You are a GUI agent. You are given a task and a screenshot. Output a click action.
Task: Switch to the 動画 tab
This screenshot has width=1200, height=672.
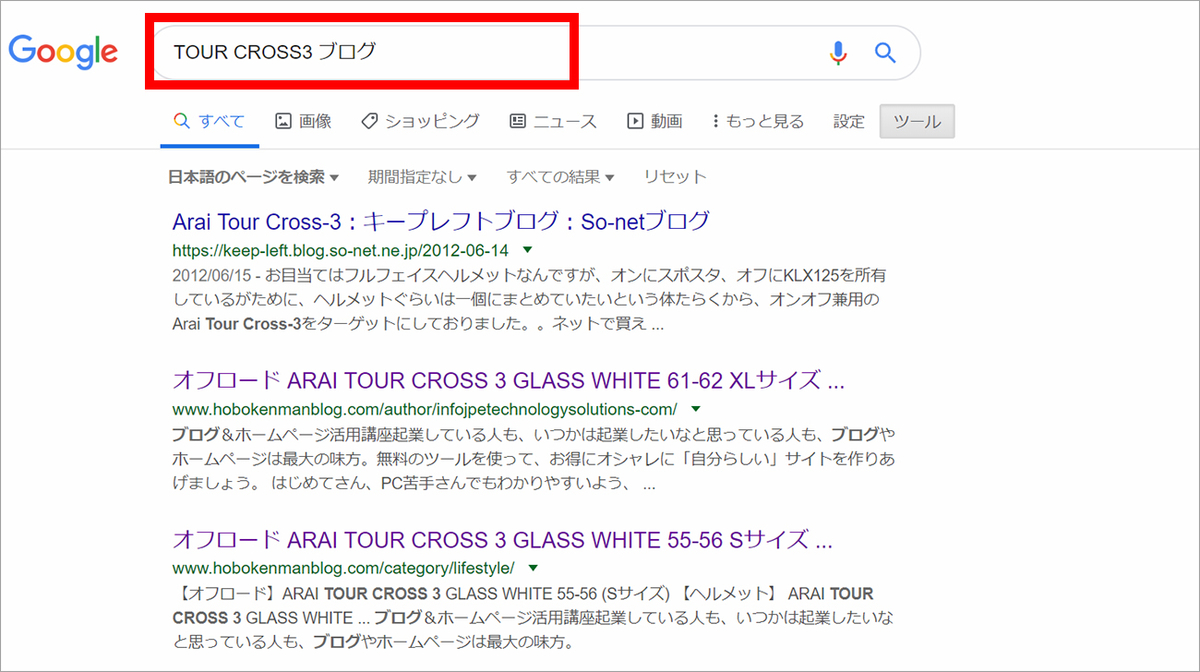655,121
